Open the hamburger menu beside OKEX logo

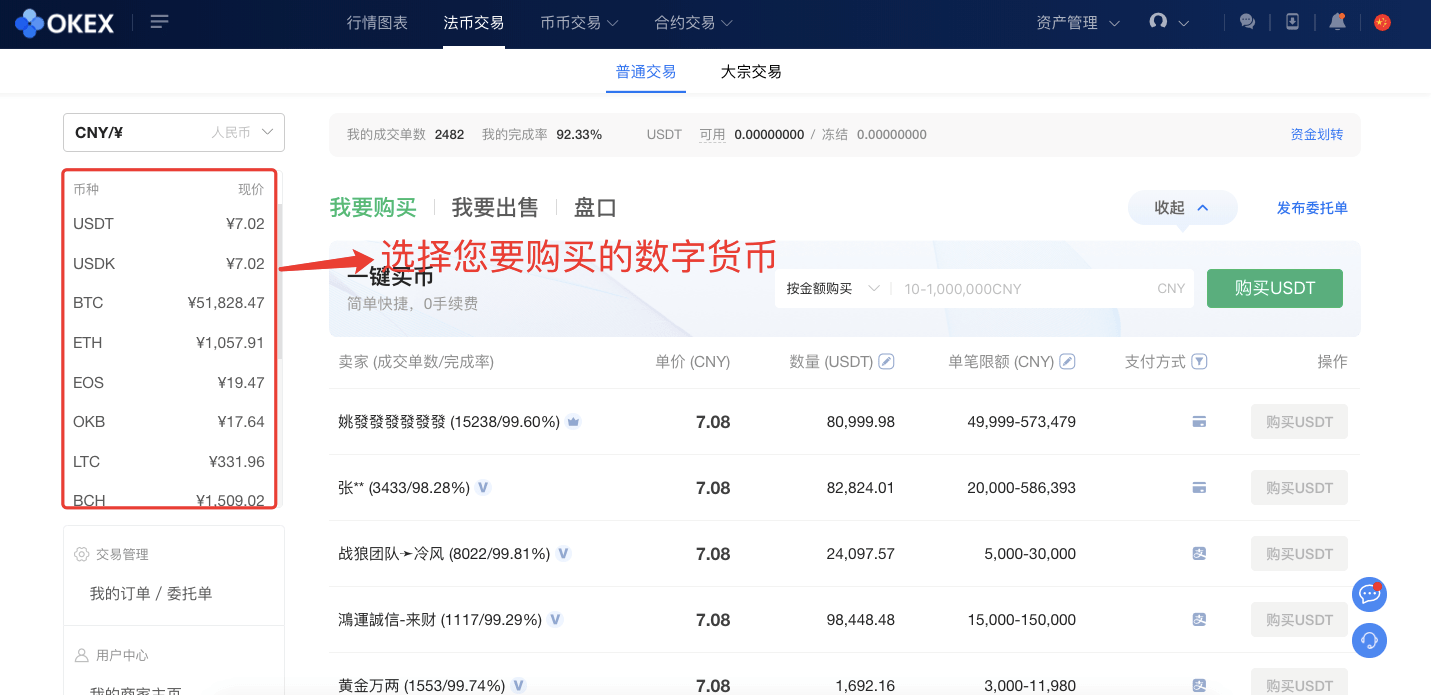click(159, 22)
